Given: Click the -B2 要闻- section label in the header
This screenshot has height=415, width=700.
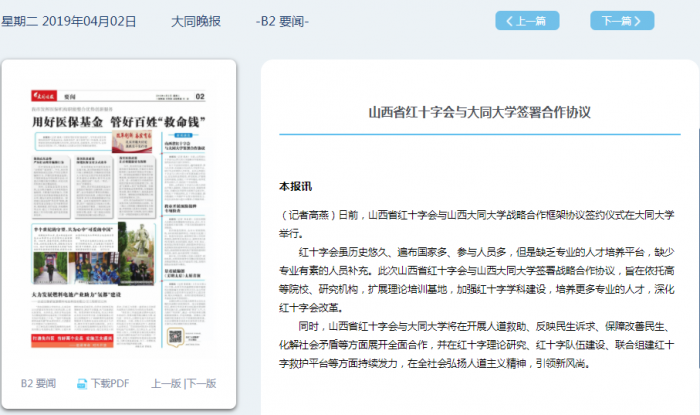Looking at the screenshot, I should [x=282, y=21].
